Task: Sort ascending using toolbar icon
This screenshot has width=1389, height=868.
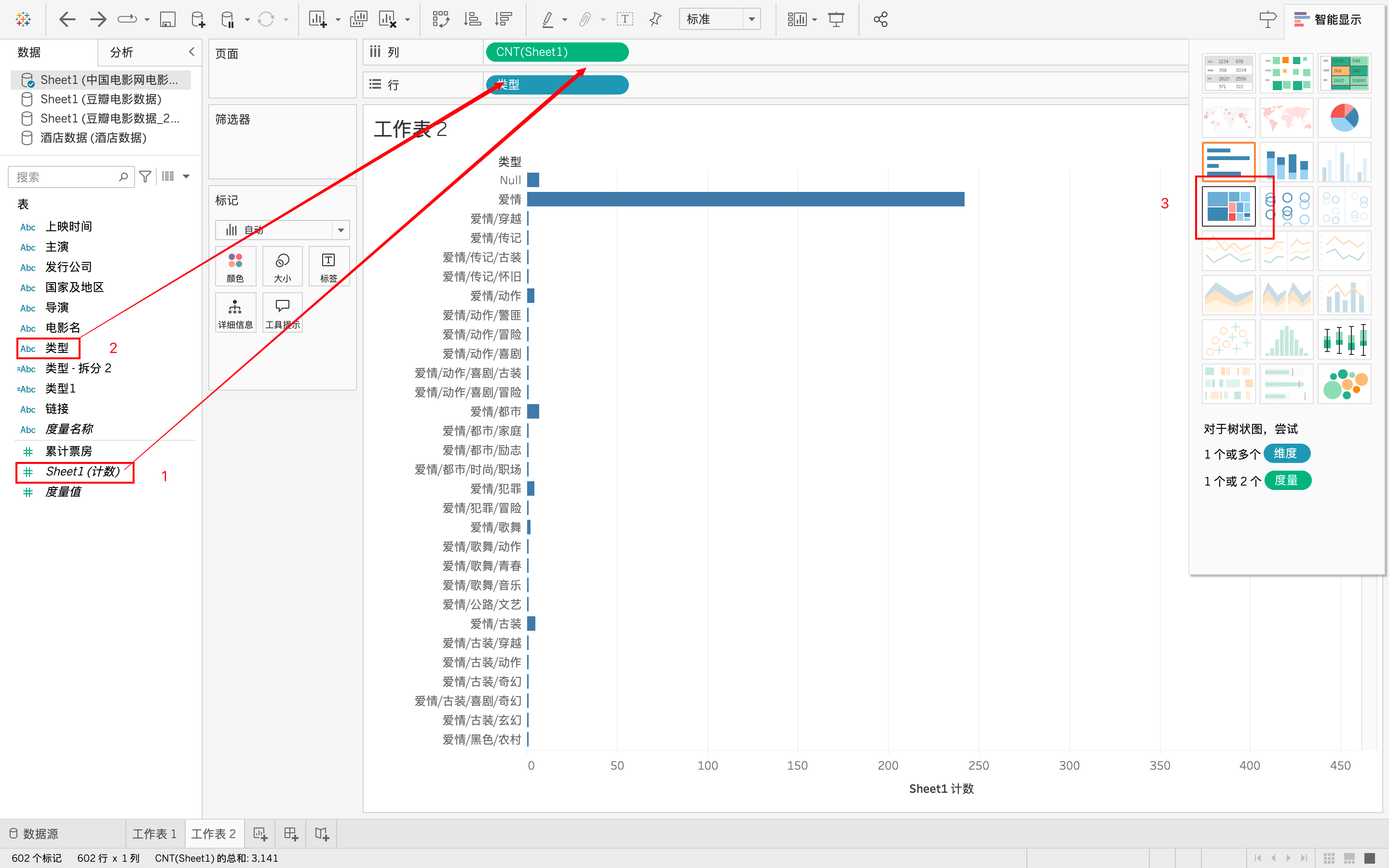Action: click(x=472, y=19)
